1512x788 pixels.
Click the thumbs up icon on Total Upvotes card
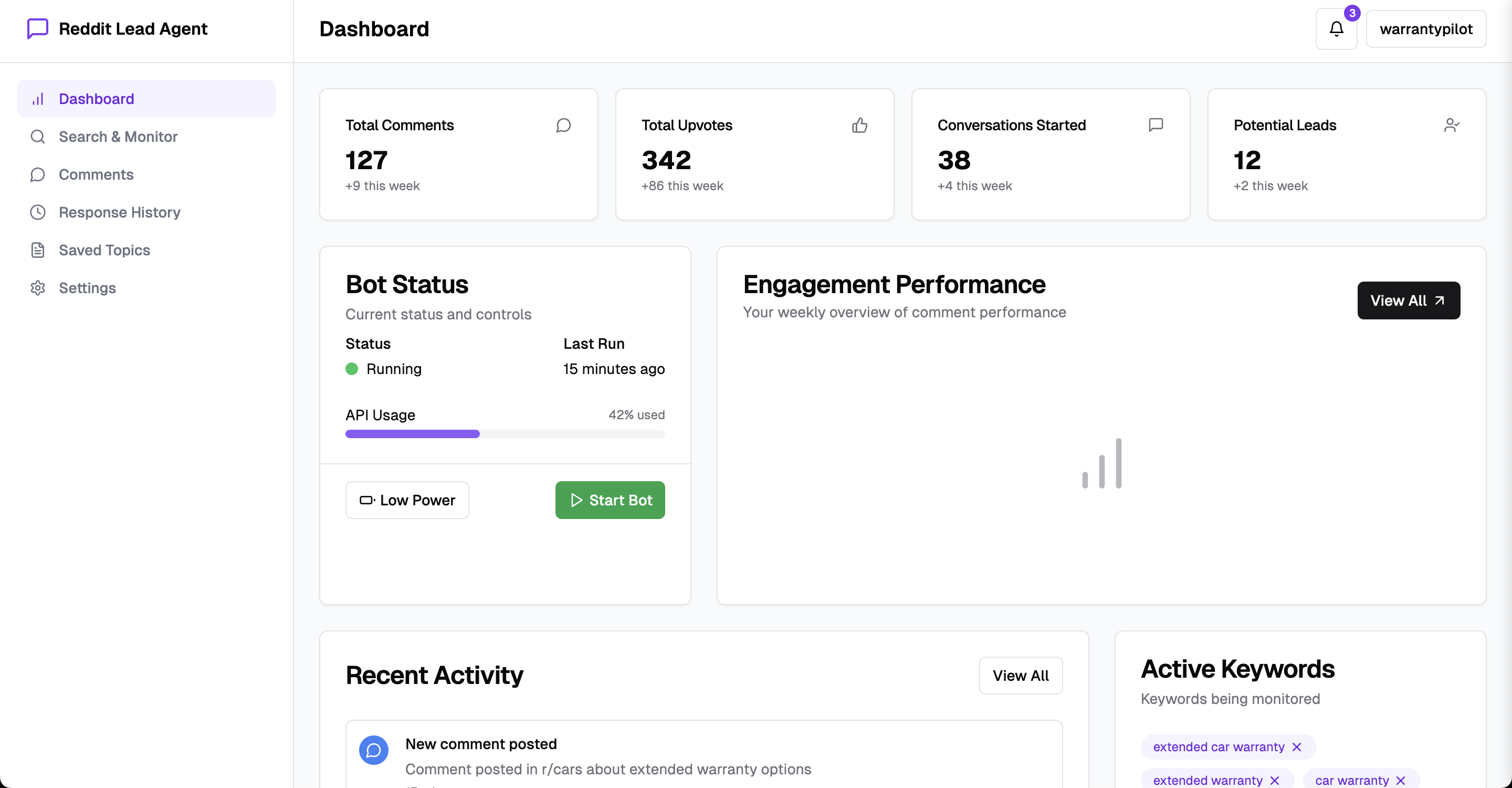click(860, 125)
